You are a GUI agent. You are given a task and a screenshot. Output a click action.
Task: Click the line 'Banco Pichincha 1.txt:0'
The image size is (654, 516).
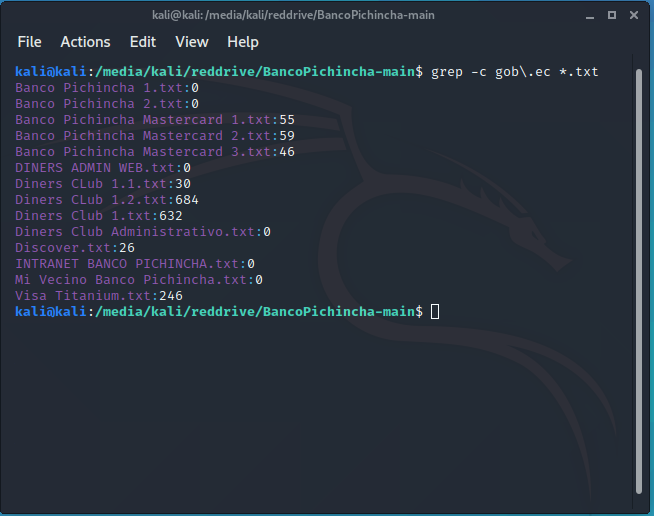click(107, 88)
